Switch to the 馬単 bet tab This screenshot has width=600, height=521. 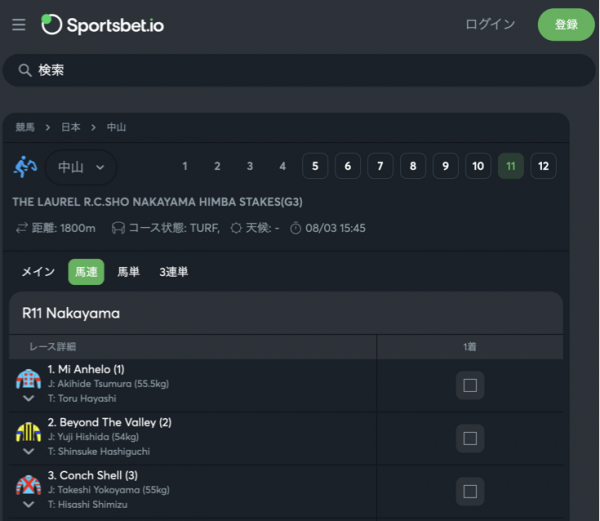128,272
